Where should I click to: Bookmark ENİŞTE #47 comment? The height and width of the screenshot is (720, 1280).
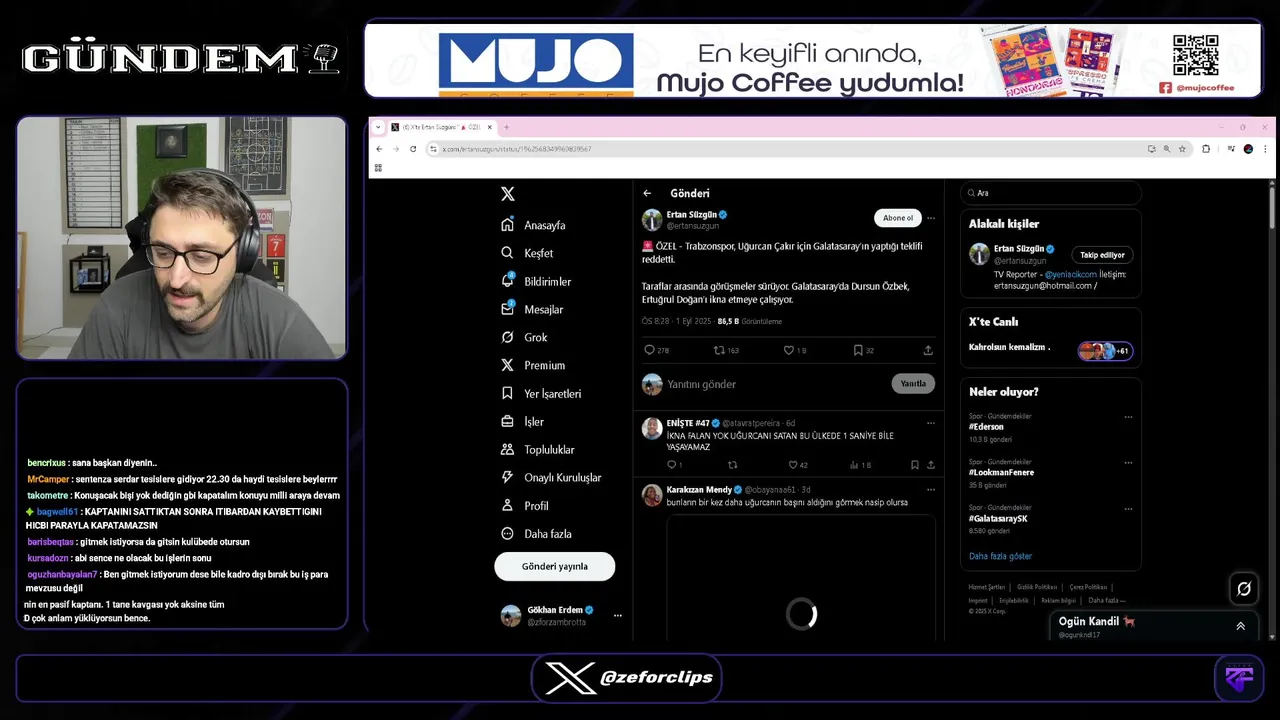[914, 465]
